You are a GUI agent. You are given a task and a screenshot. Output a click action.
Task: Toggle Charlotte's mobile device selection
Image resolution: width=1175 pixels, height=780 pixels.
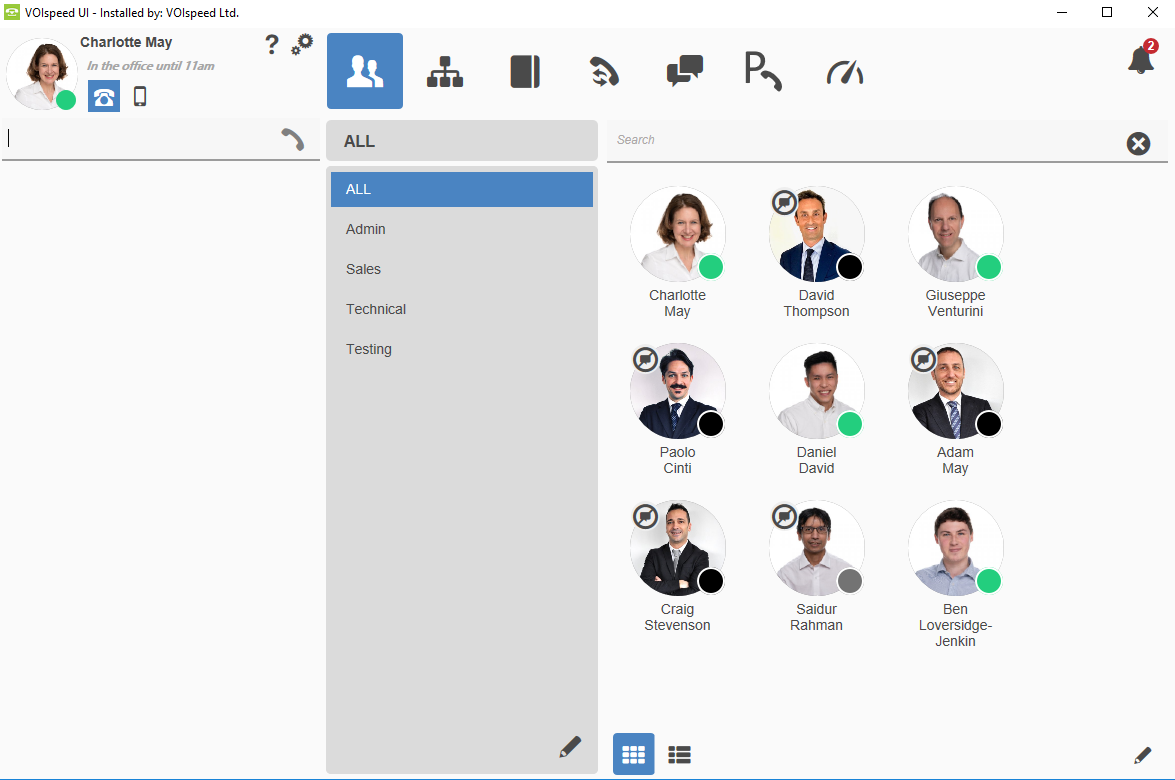point(140,96)
